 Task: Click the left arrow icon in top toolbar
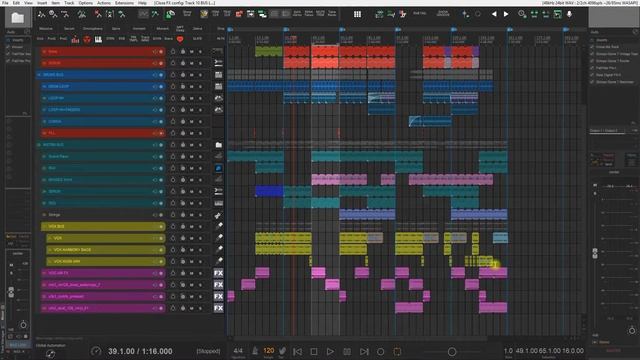[494, 14]
